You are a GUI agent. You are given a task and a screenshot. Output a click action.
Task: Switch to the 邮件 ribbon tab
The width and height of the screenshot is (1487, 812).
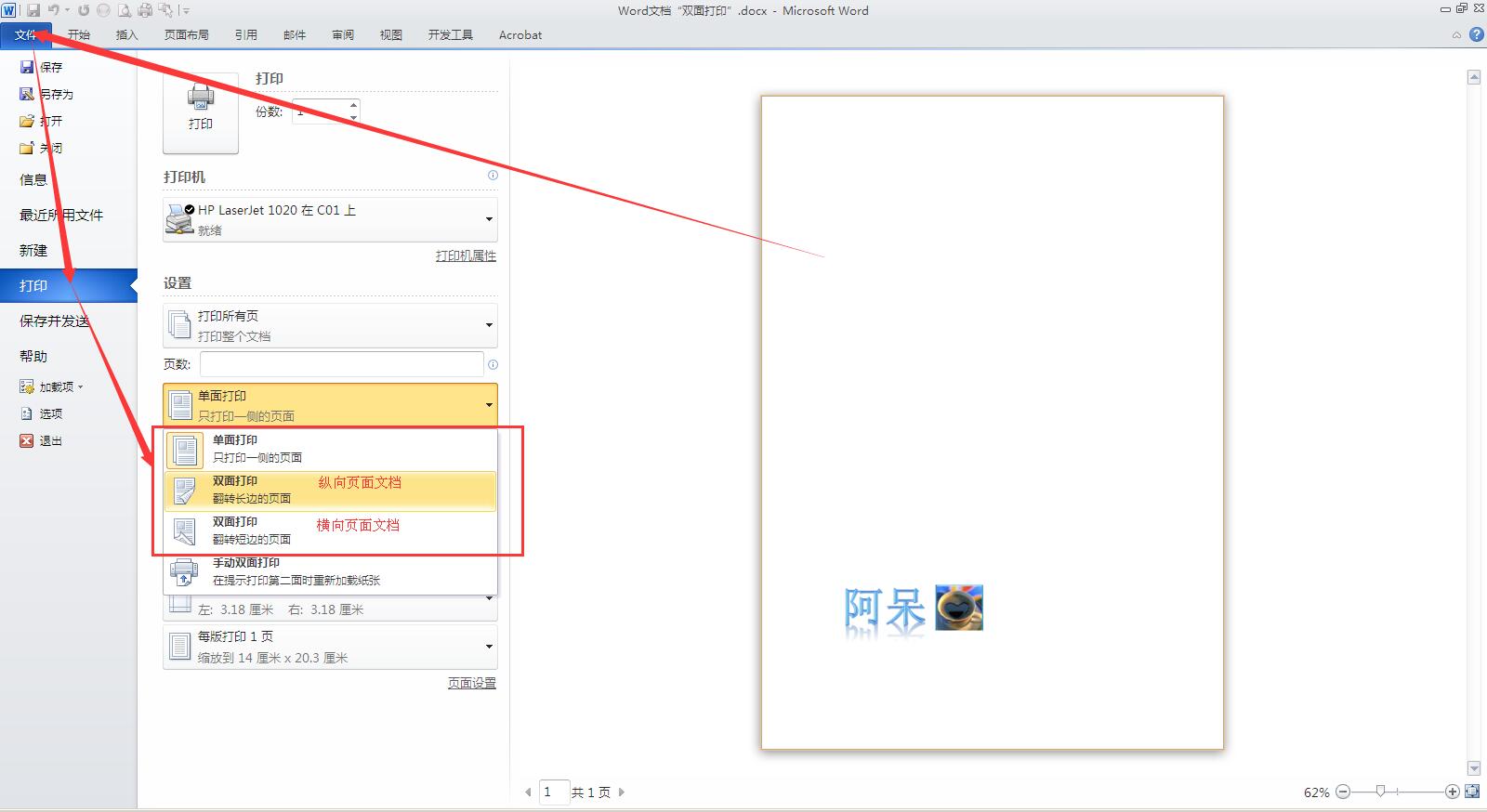pyautogui.click(x=295, y=35)
